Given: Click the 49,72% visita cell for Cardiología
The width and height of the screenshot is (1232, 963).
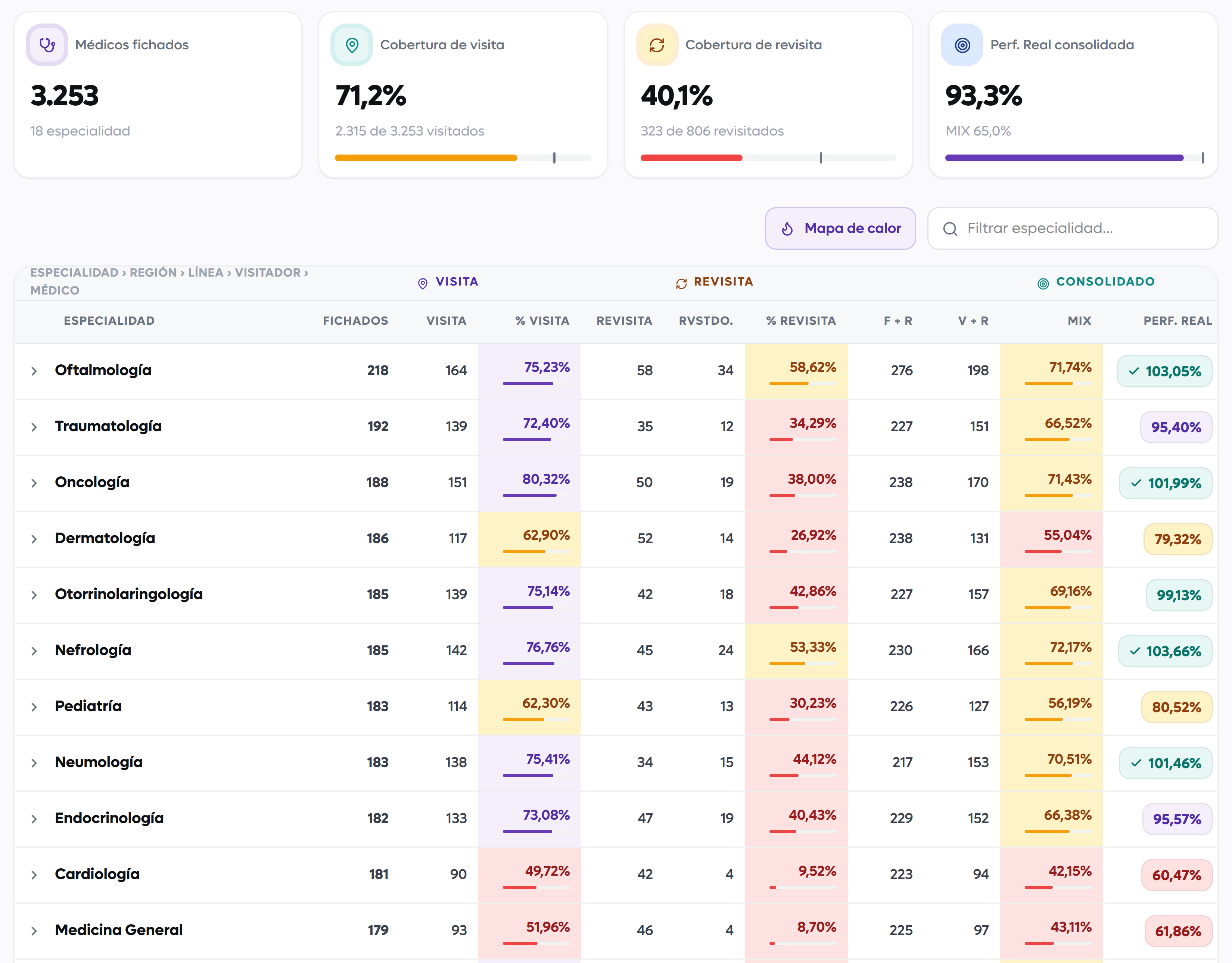Looking at the screenshot, I should pyautogui.click(x=530, y=875).
